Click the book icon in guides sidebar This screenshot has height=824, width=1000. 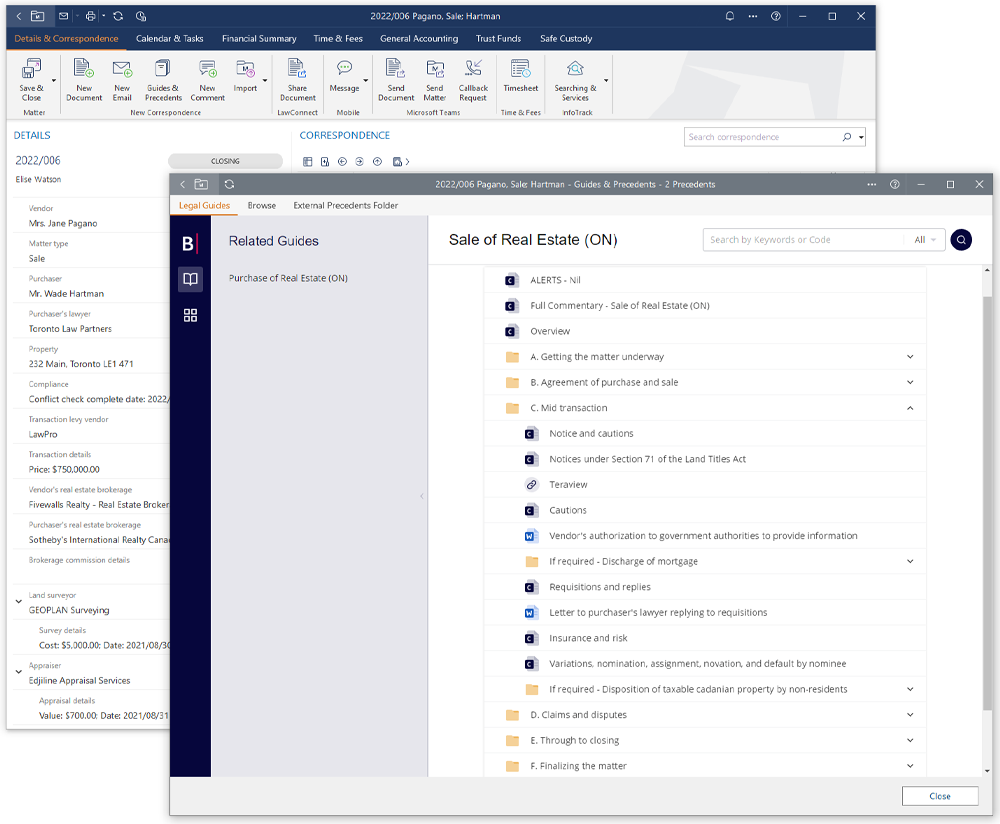coord(190,279)
